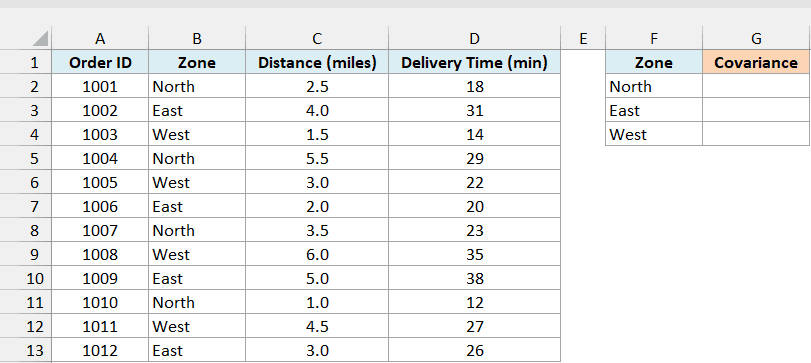Click the Zone cell for order 1012

tap(197, 351)
